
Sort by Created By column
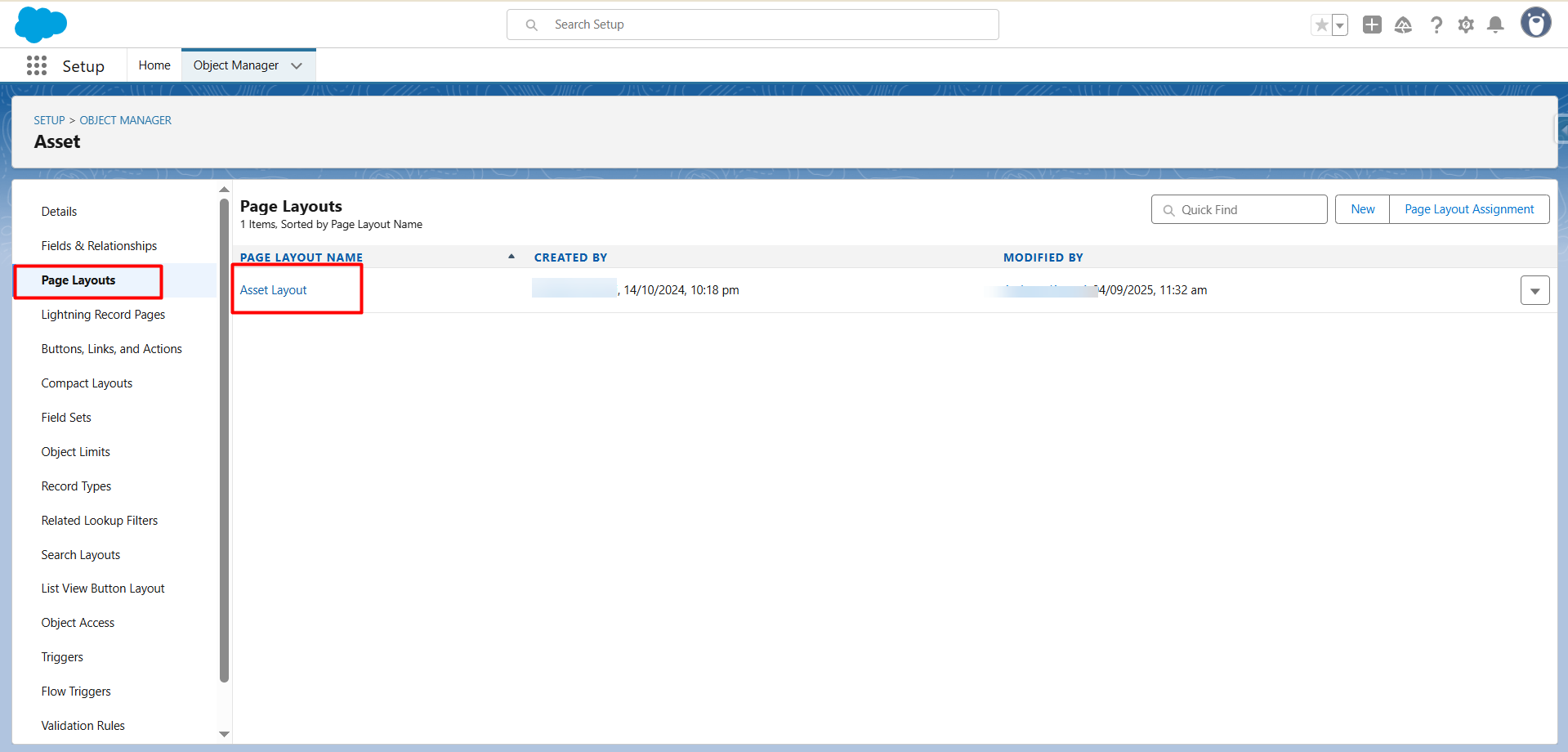click(570, 257)
